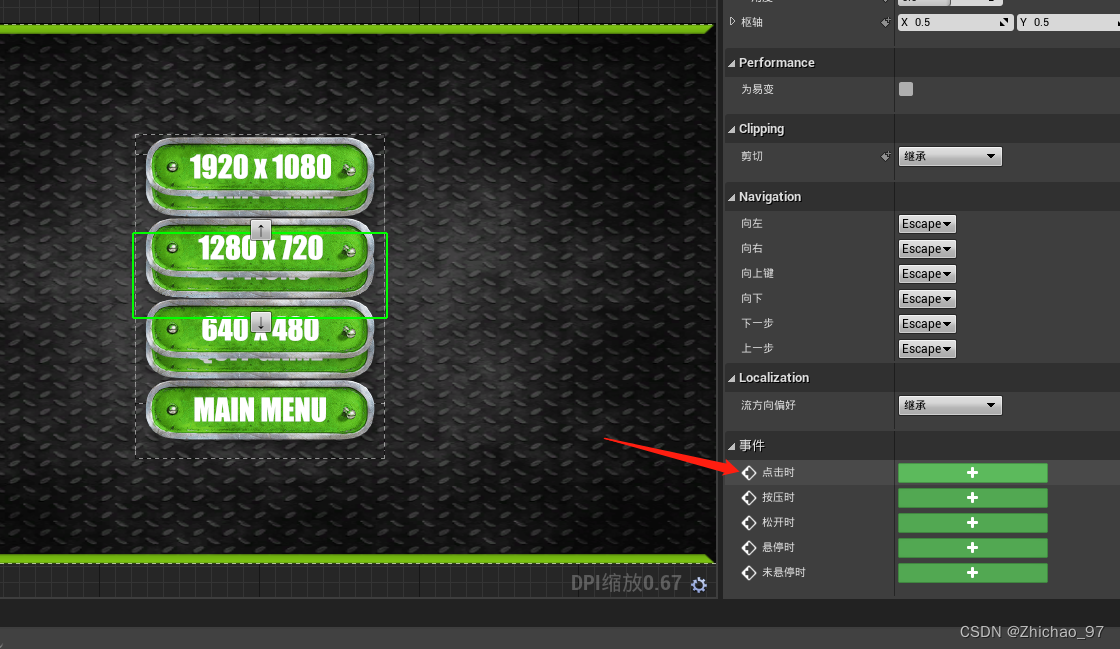Screen dimensions: 1120x649
Task: Click the event icon beside 未悬停时
Action: coord(749,573)
